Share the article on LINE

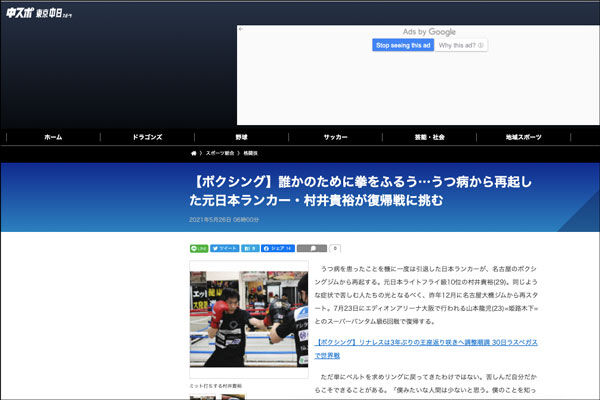(199, 248)
